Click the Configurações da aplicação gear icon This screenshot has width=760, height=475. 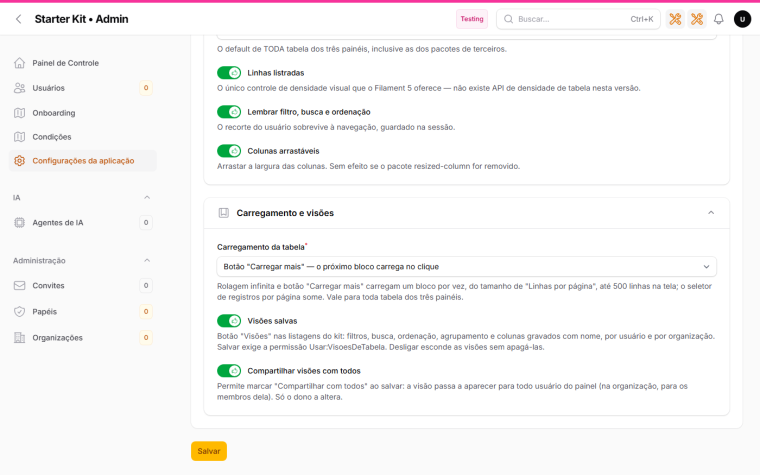click(19, 161)
